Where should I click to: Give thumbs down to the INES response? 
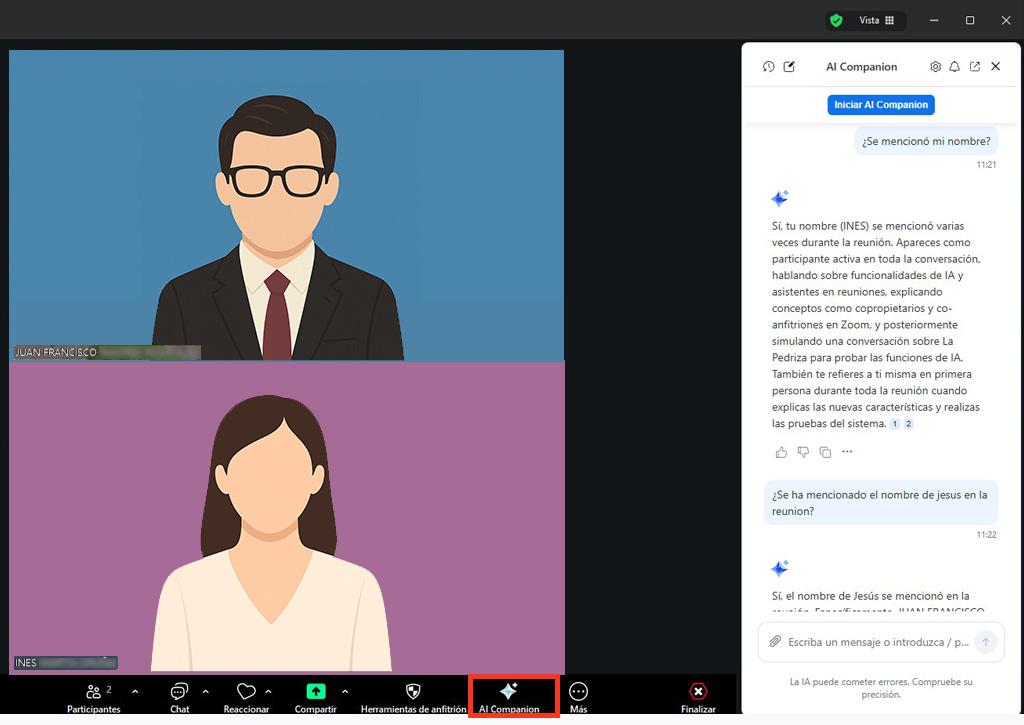(x=803, y=452)
